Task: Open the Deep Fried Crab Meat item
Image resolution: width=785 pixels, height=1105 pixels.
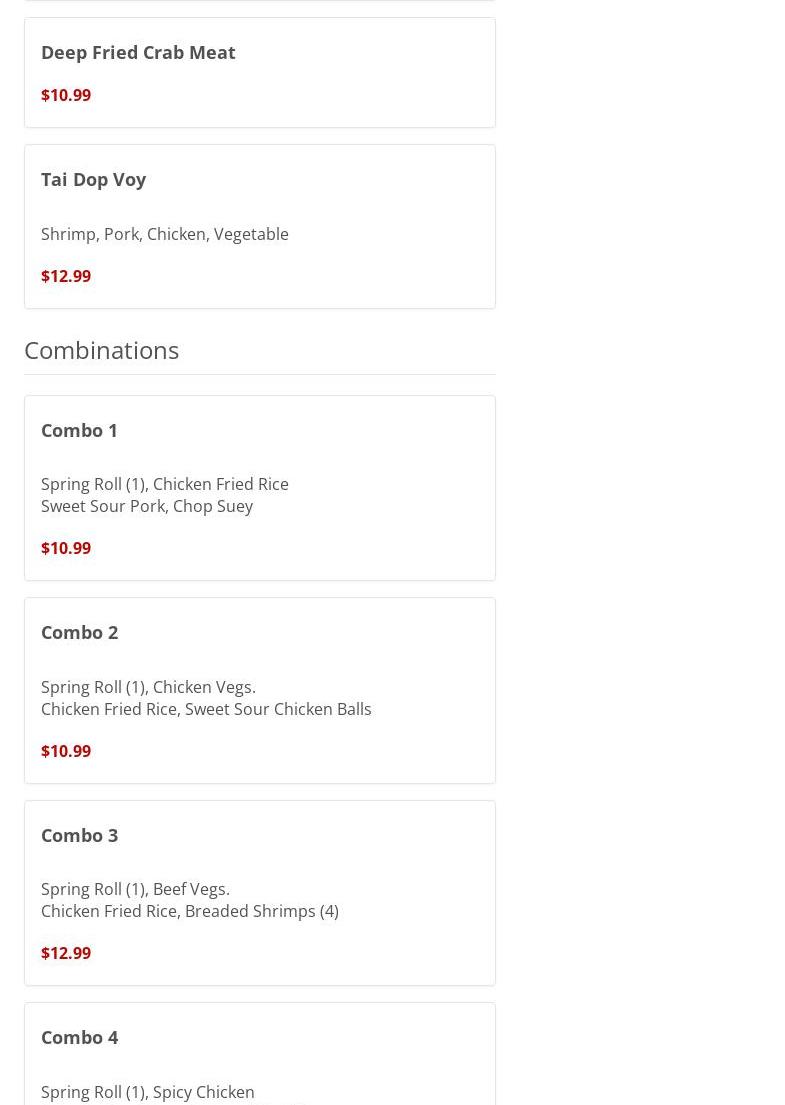Action: (x=138, y=52)
